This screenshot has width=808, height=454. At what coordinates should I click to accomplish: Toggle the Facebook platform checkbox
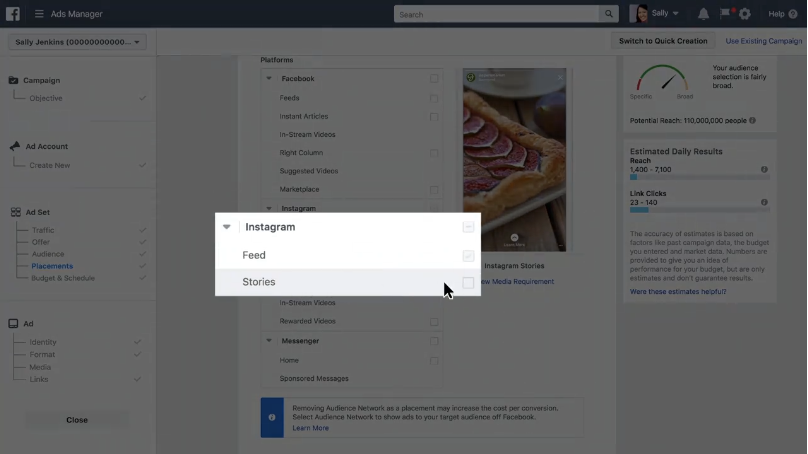point(434,79)
